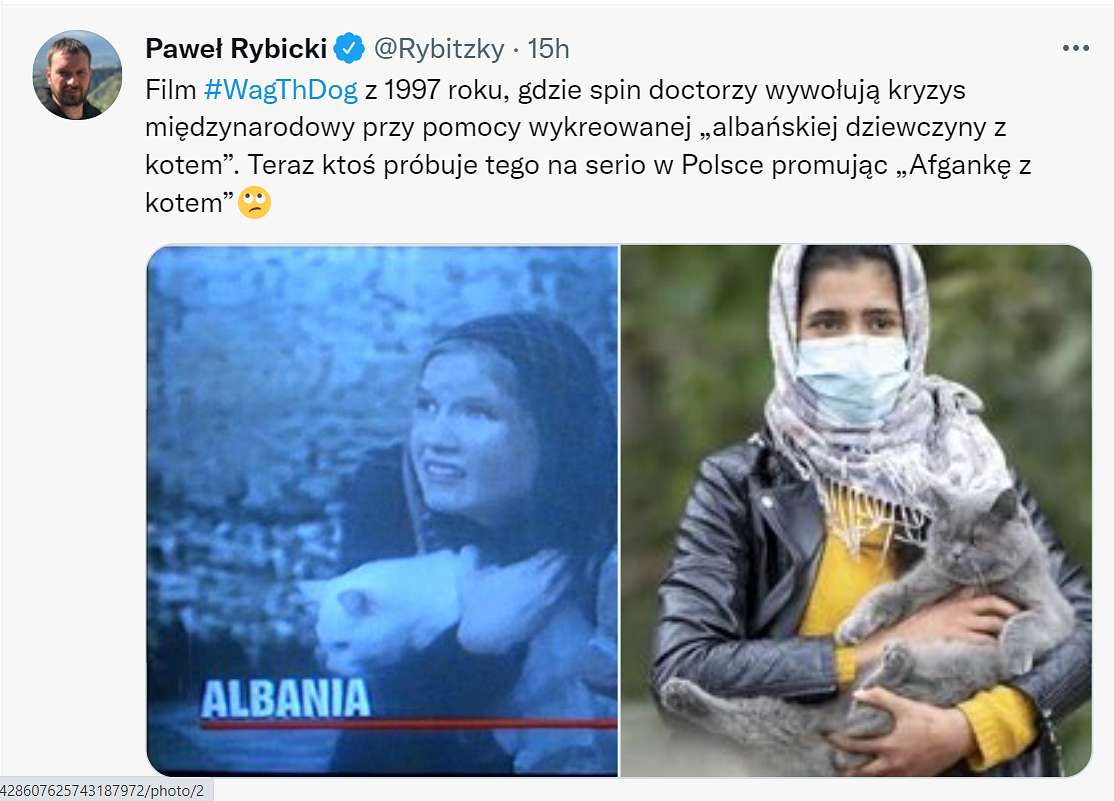Image resolution: width=1114 pixels, height=801 pixels.
Task: Visit the @Rybitzky handle profile
Action: tap(439, 48)
